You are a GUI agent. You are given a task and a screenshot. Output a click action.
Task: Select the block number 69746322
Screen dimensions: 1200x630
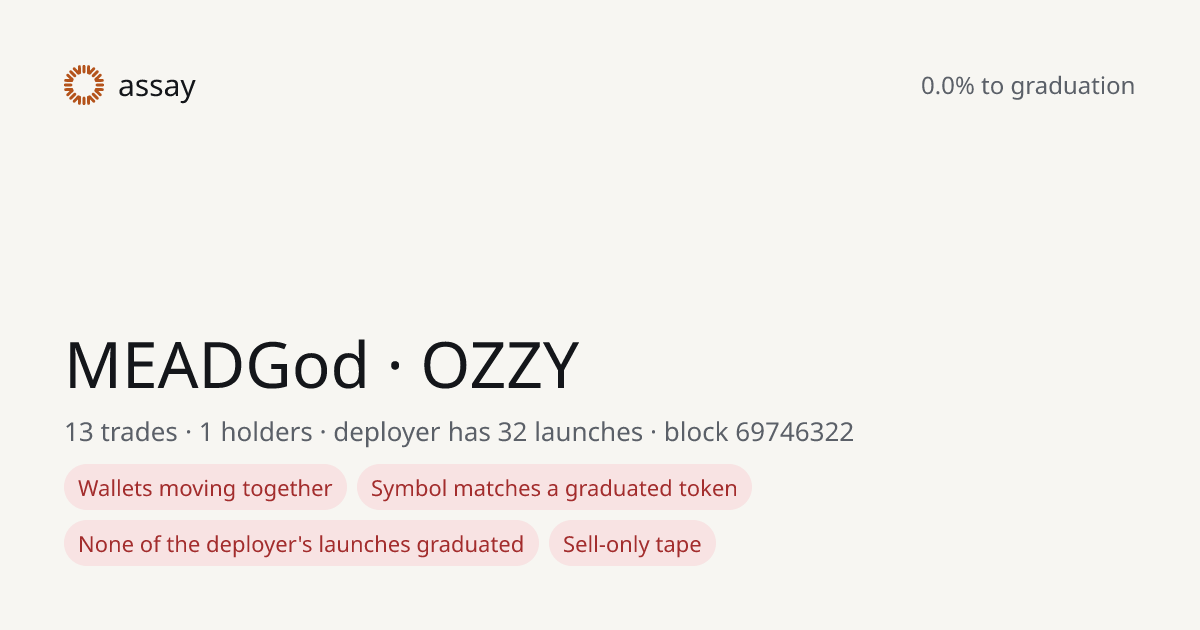pyautogui.click(x=795, y=432)
